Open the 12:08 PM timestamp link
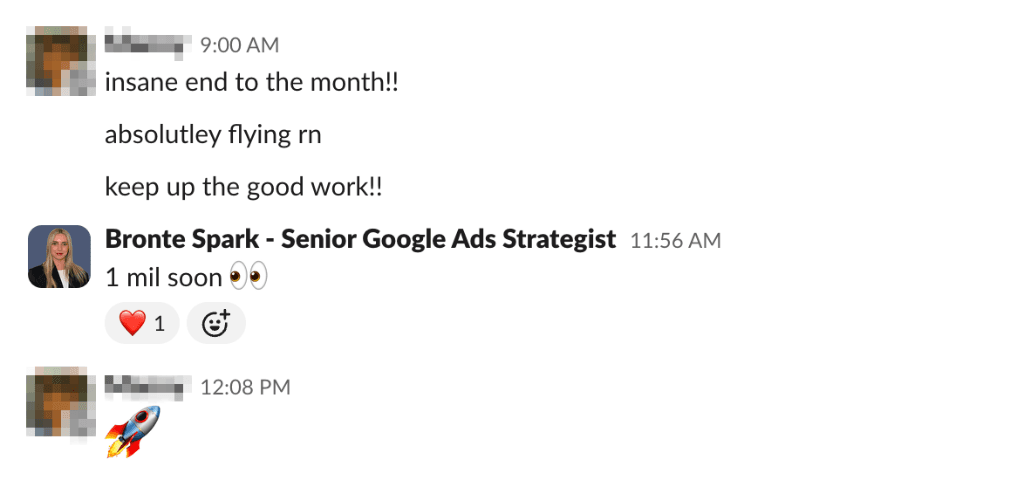This screenshot has width=1024, height=480. click(245, 387)
